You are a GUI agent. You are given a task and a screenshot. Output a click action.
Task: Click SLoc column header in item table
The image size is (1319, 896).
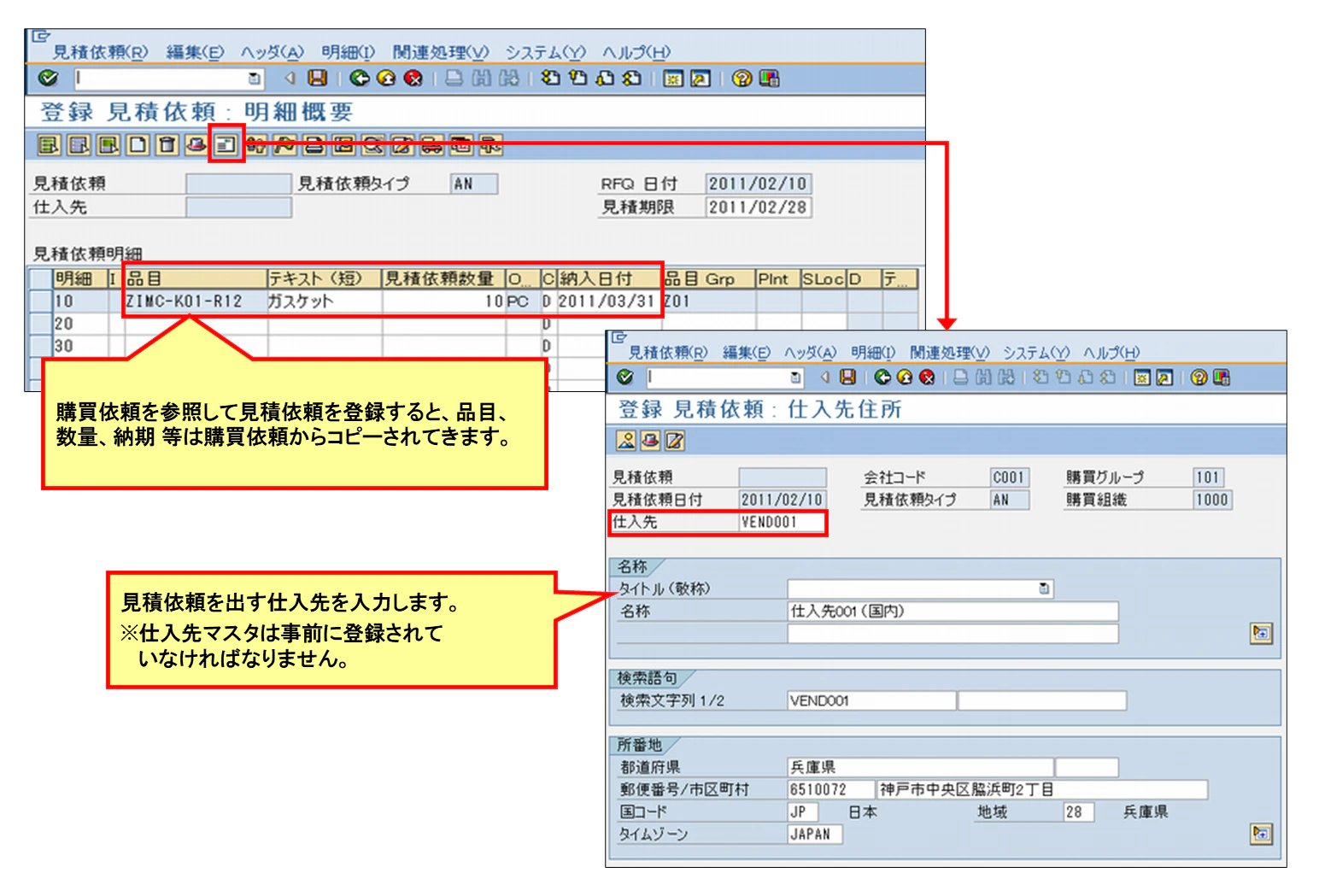(823, 278)
